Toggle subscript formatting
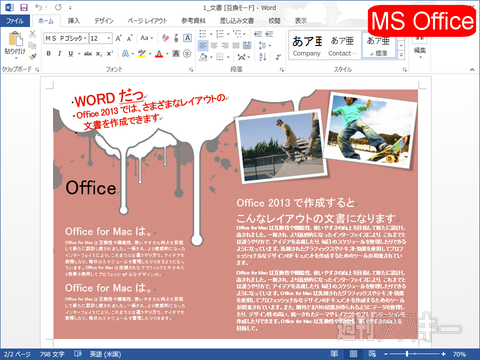The width and height of the screenshot is (480, 360). [99, 54]
